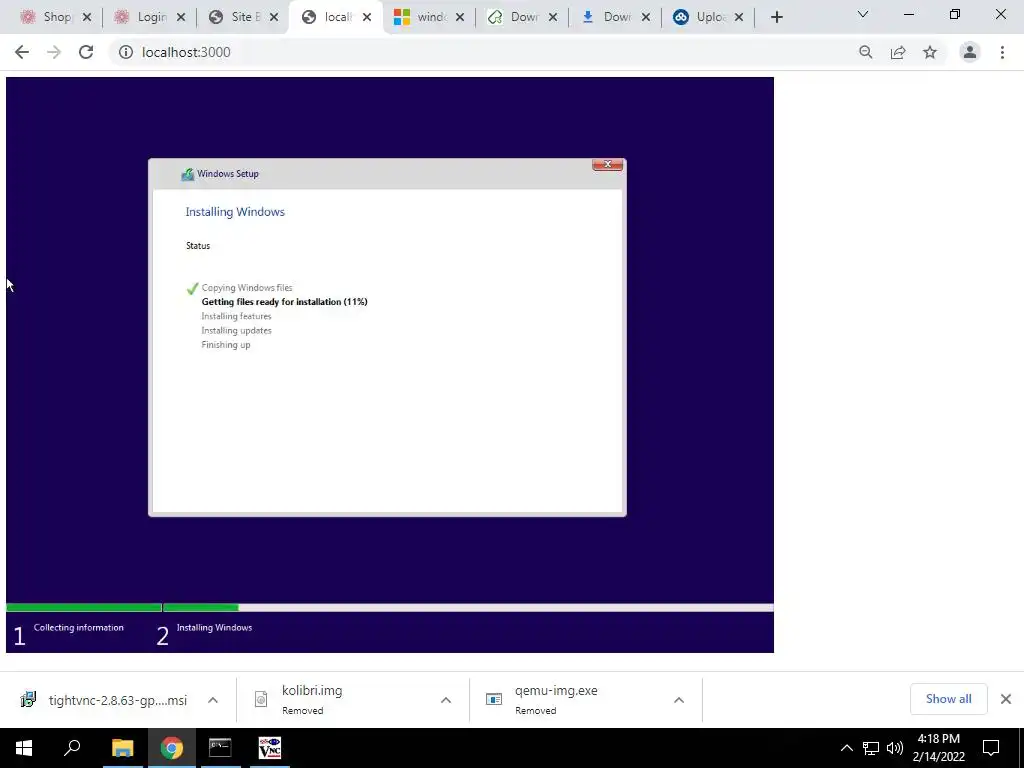Click the forward navigation arrow

(x=54, y=52)
